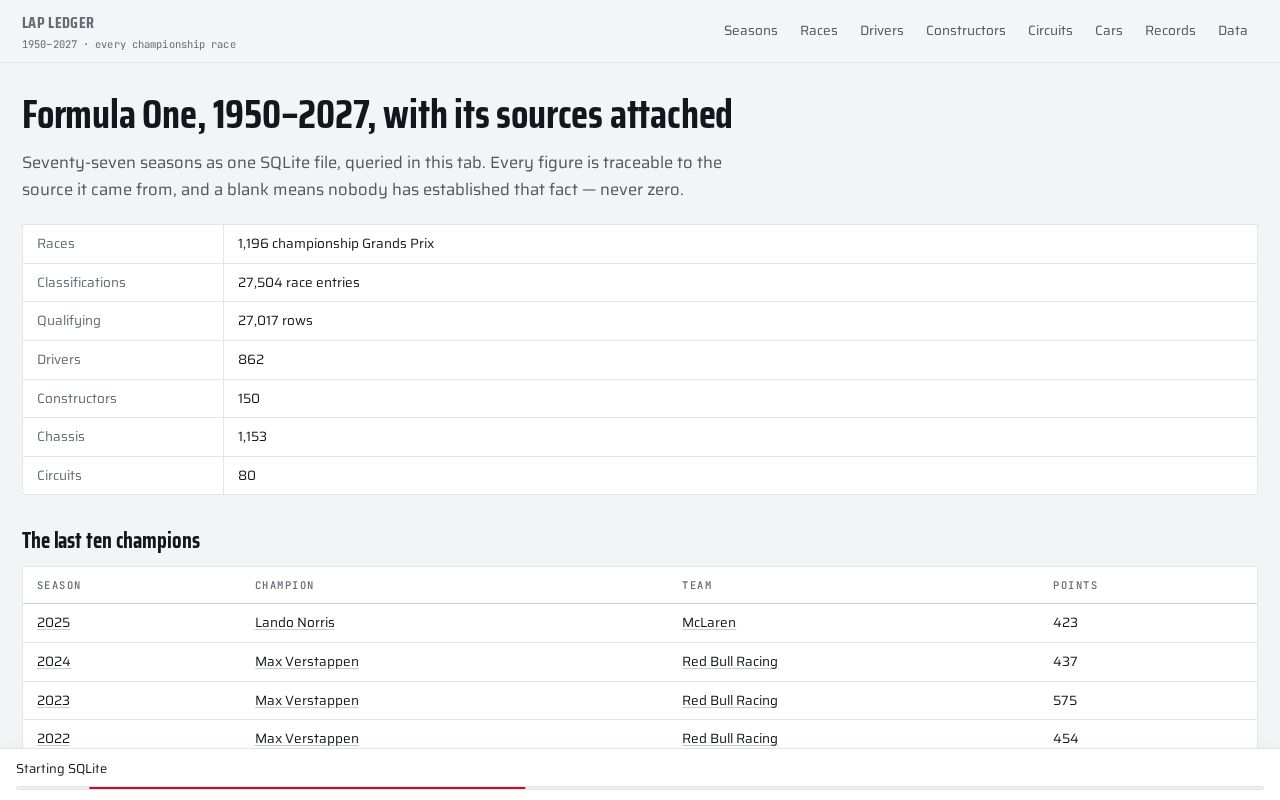Open the Races nav item
1280x800 pixels.
pos(818,30)
